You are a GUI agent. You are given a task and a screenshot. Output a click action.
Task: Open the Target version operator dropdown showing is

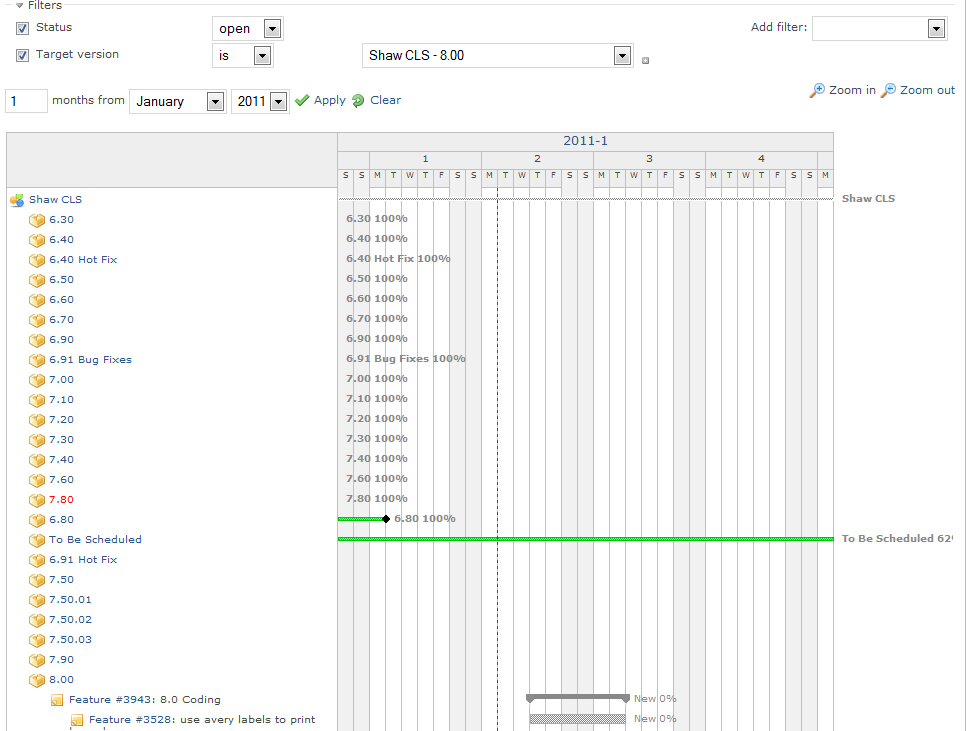(243, 55)
